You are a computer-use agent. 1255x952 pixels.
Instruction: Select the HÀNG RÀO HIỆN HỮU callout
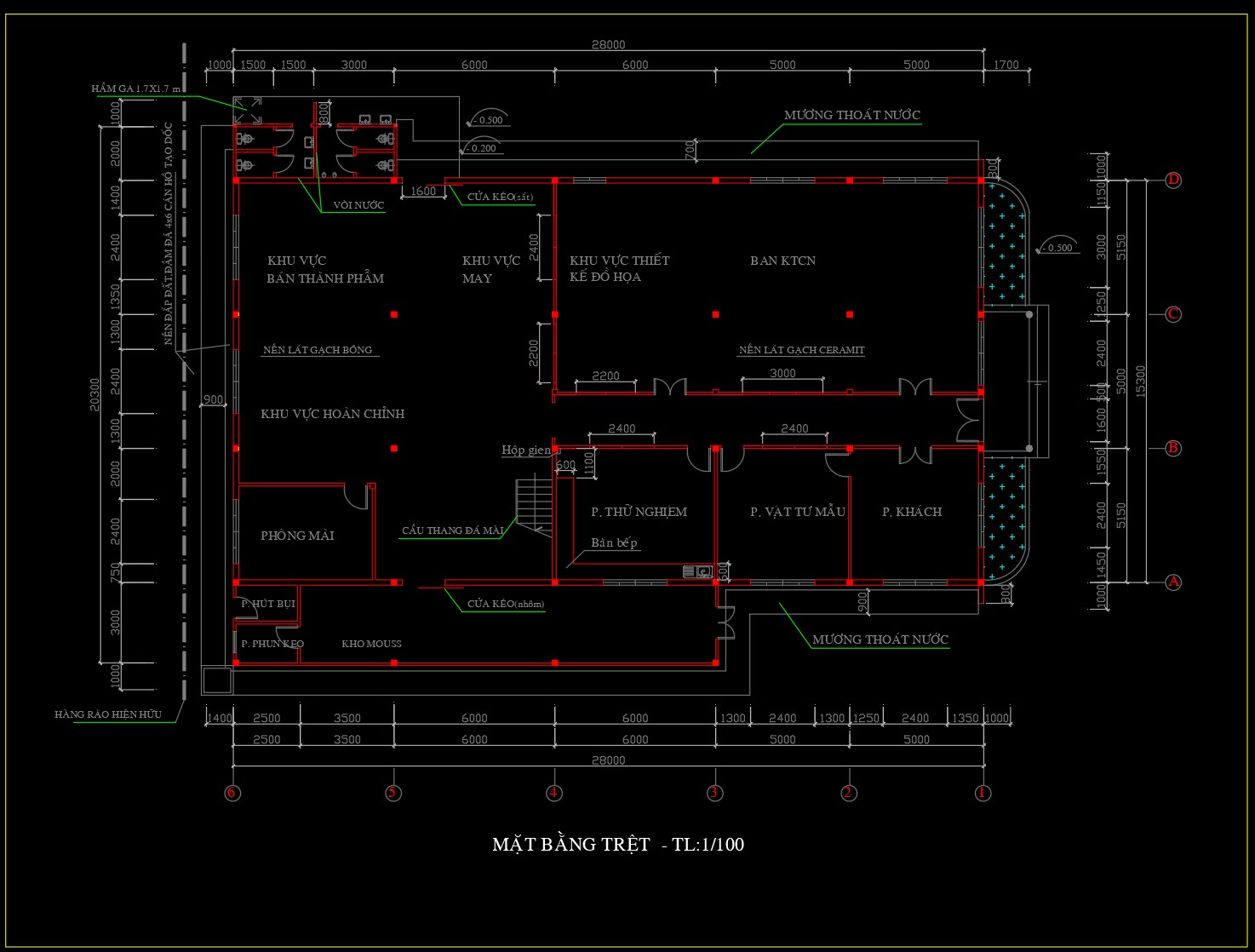click(x=108, y=714)
